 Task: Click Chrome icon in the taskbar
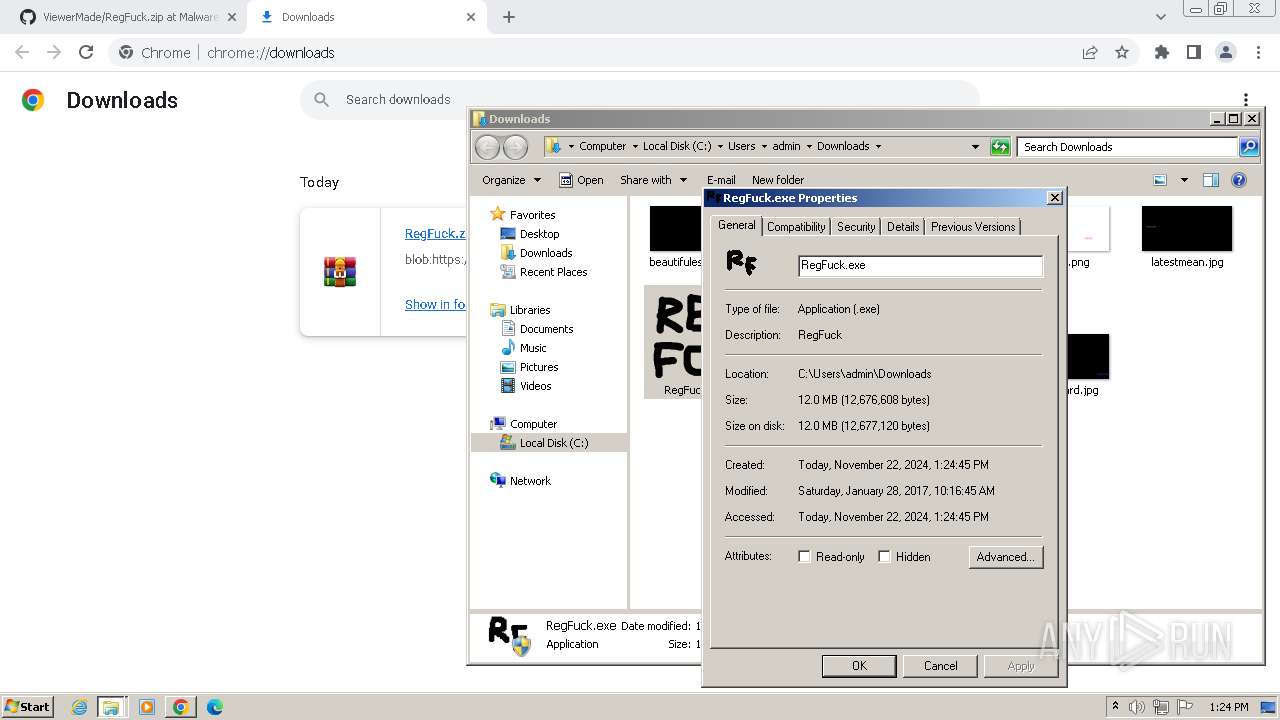[x=181, y=707]
